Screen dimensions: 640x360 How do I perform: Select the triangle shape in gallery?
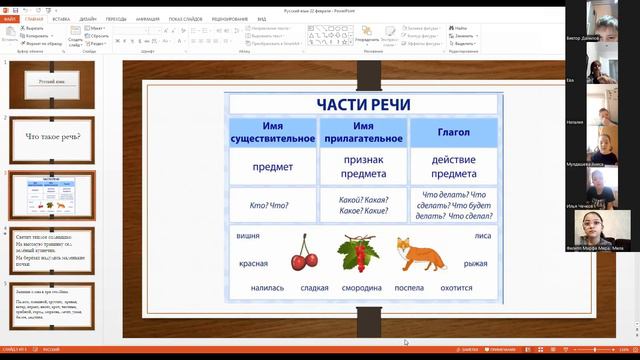(311, 36)
